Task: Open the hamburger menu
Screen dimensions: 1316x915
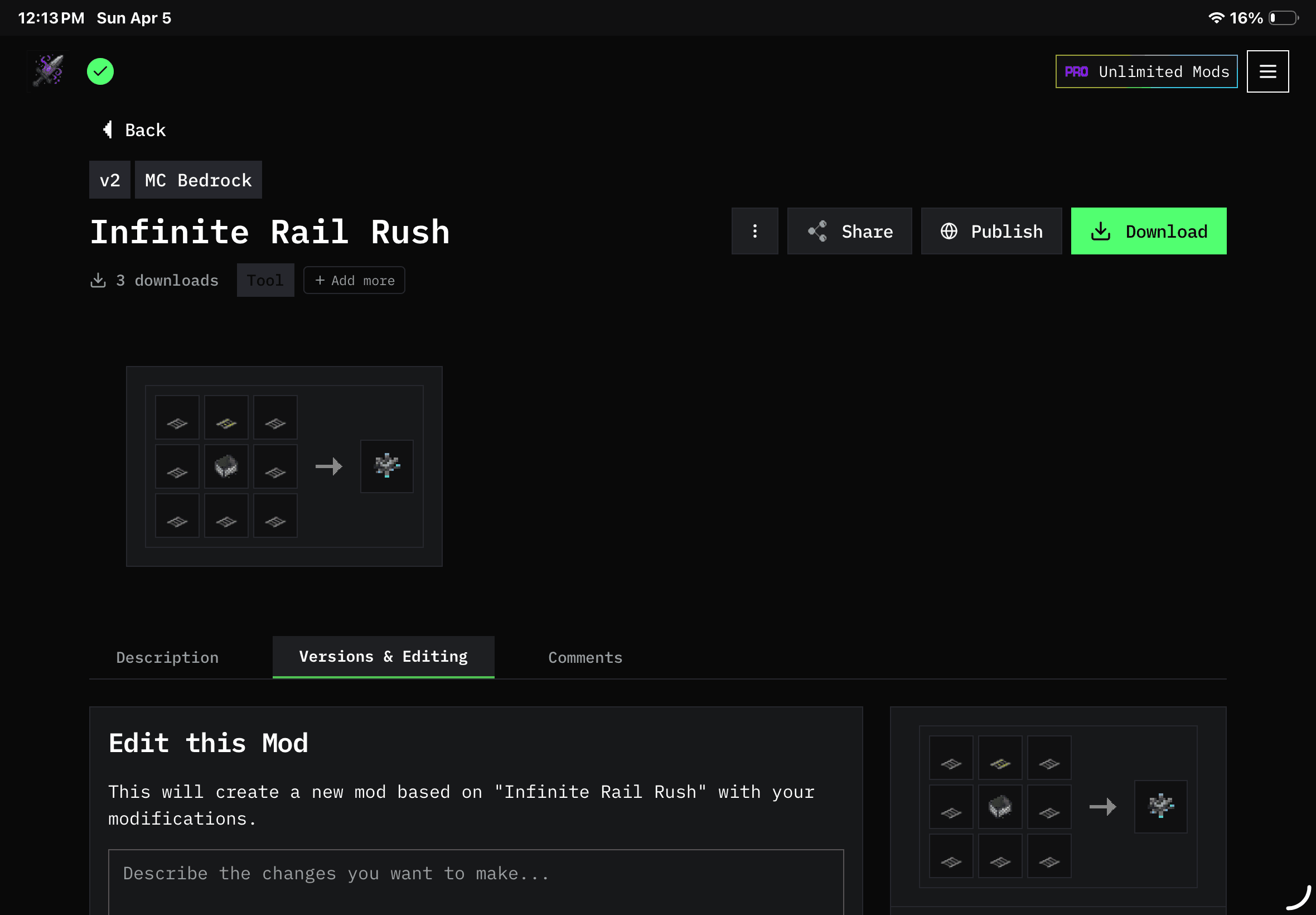Action: coord(1267,71)
